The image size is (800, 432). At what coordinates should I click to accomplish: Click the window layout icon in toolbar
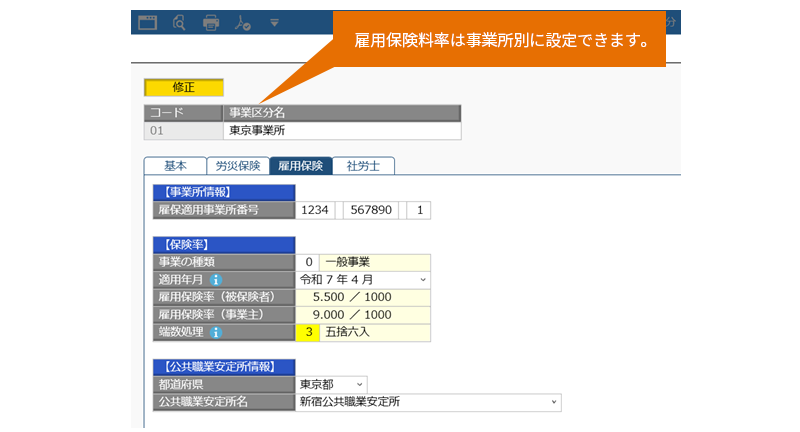click(148, 21)
